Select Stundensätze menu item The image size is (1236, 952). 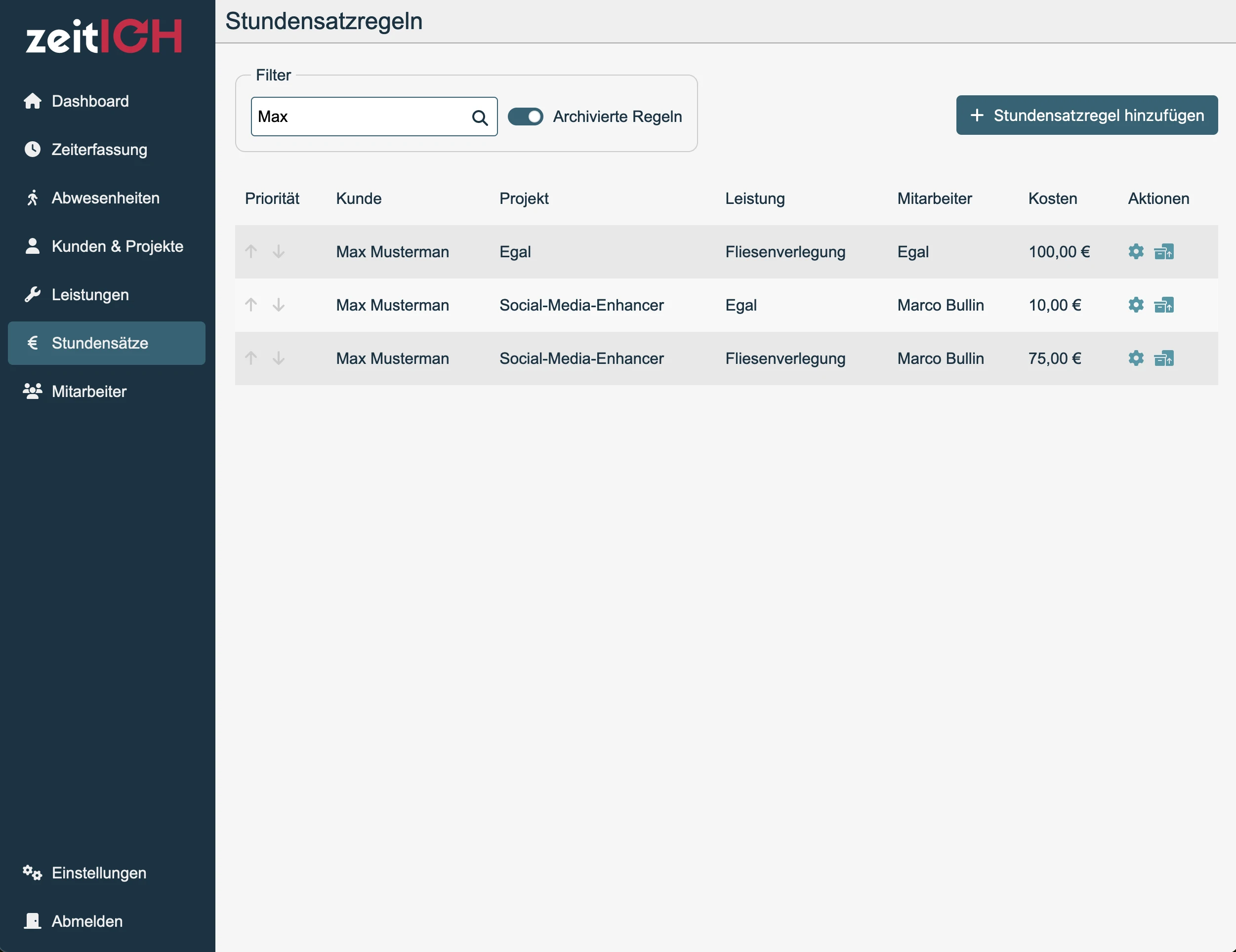tap(106, 343)
